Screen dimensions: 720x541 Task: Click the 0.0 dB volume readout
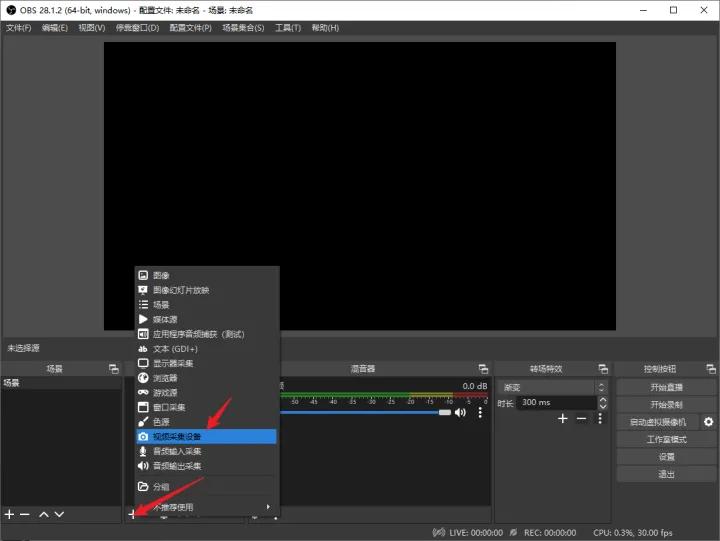tap(475, 386)
